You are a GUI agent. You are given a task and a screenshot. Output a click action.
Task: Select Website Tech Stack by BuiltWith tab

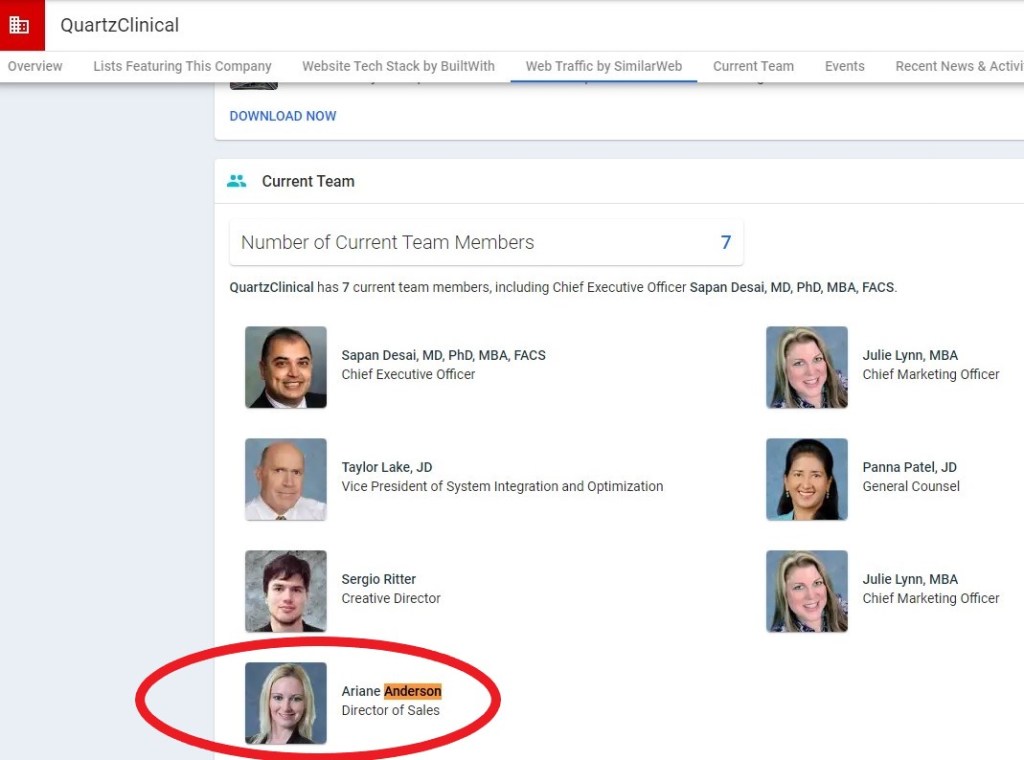coord(398,66)
